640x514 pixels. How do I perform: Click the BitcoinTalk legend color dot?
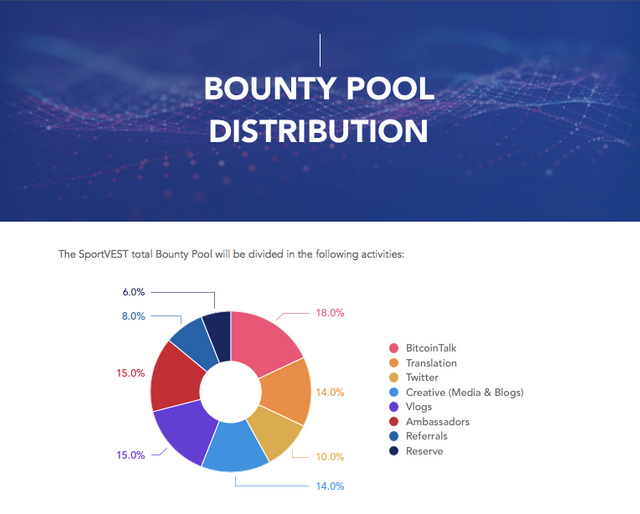393,348
